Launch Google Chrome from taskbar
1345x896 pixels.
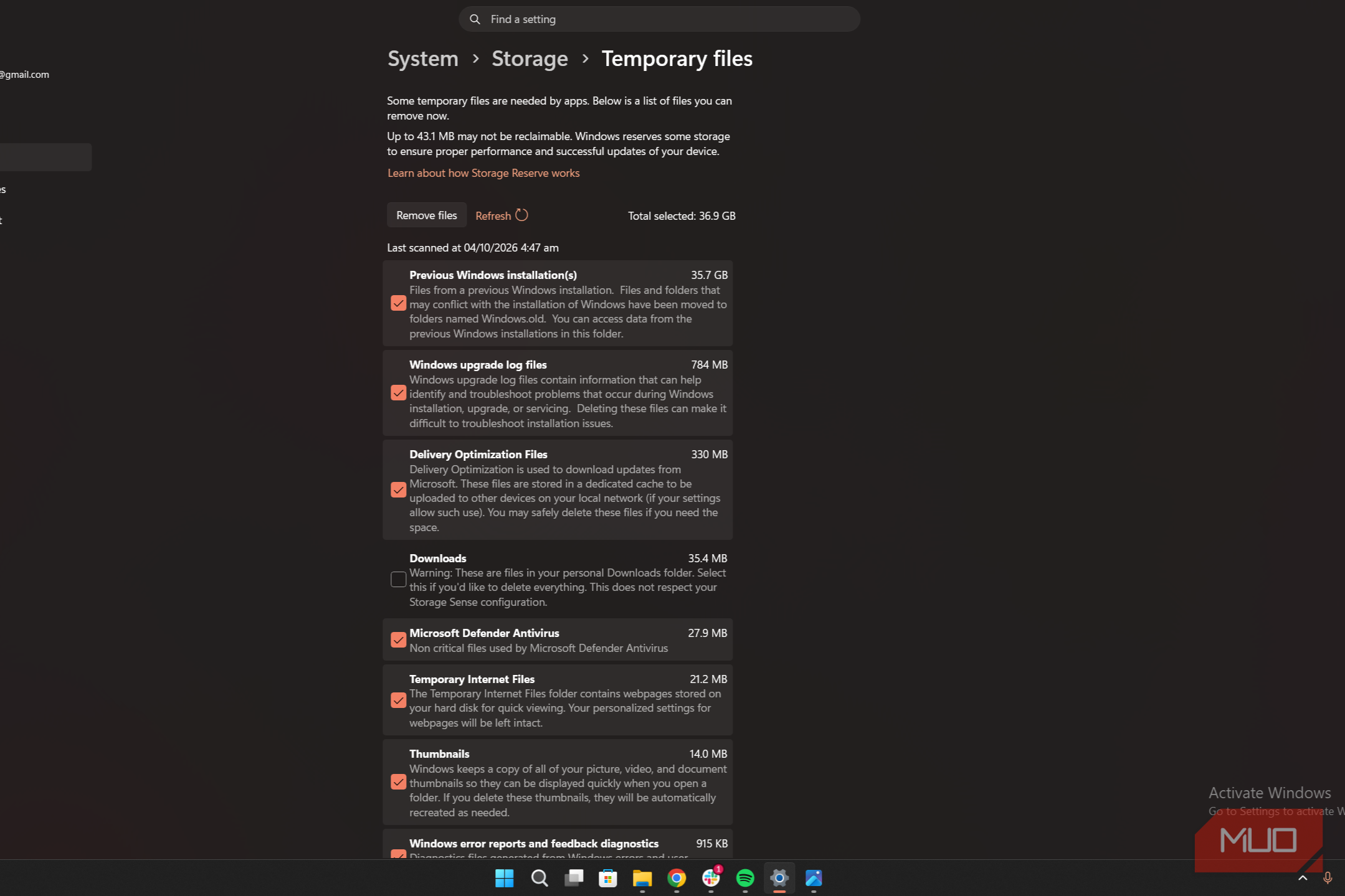pyautogui.click(x=677, y=878)
